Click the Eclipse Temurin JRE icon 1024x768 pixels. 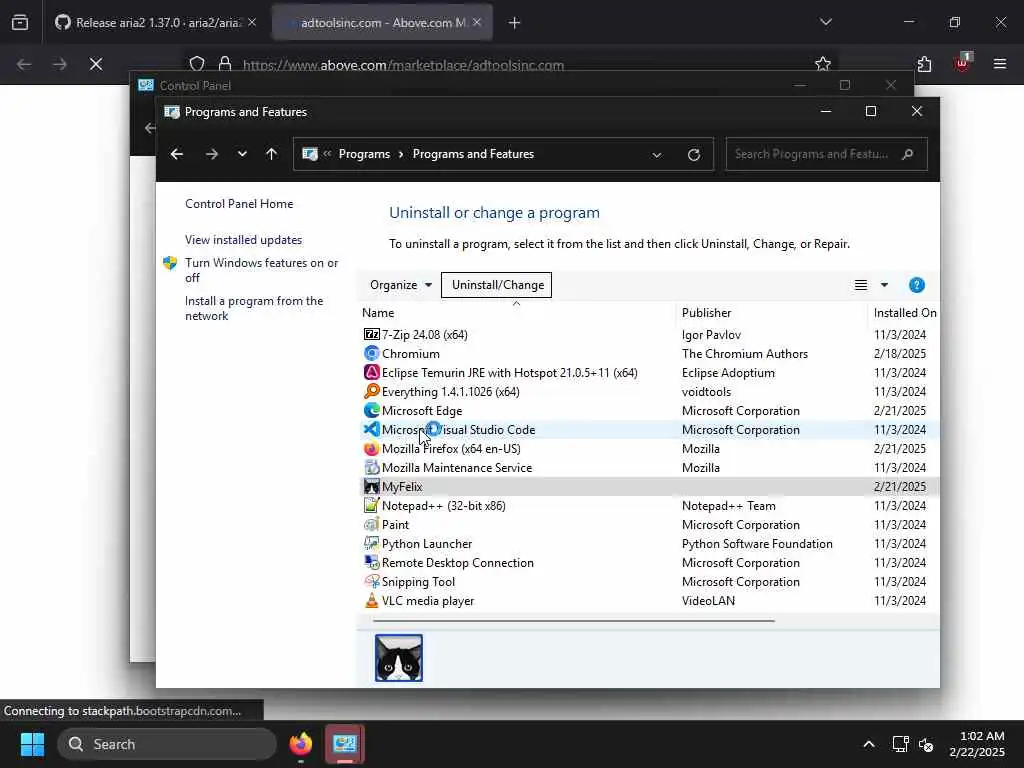(372, 372)
